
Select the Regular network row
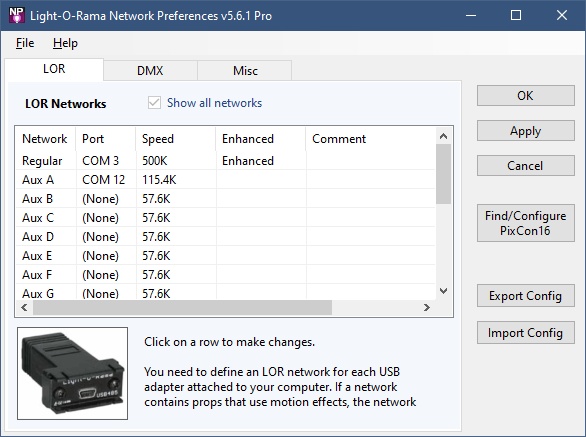(x=226, y=161)
